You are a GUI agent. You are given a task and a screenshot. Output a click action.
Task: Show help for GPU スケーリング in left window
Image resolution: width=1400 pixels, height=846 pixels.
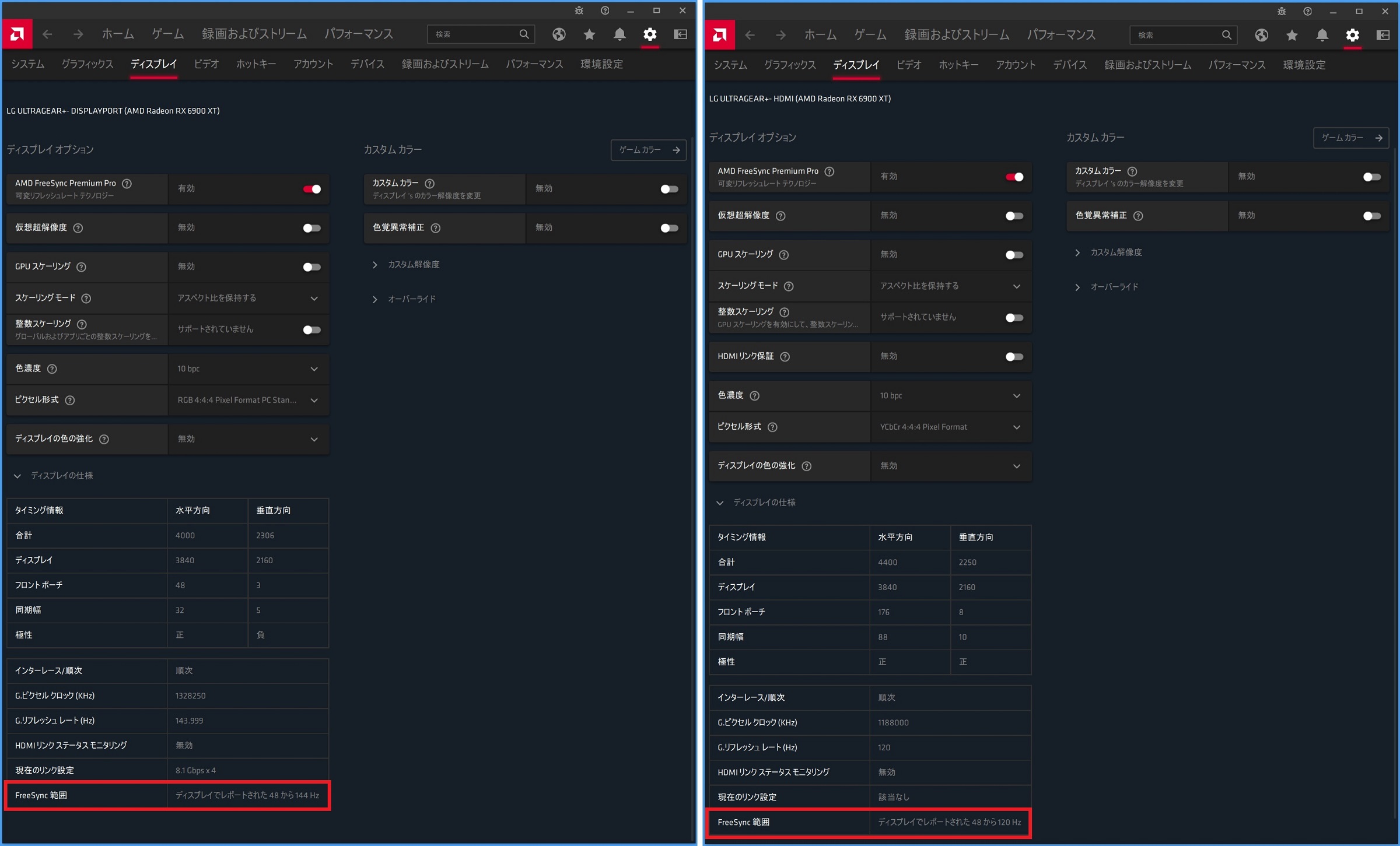click(x=82, y=267)
